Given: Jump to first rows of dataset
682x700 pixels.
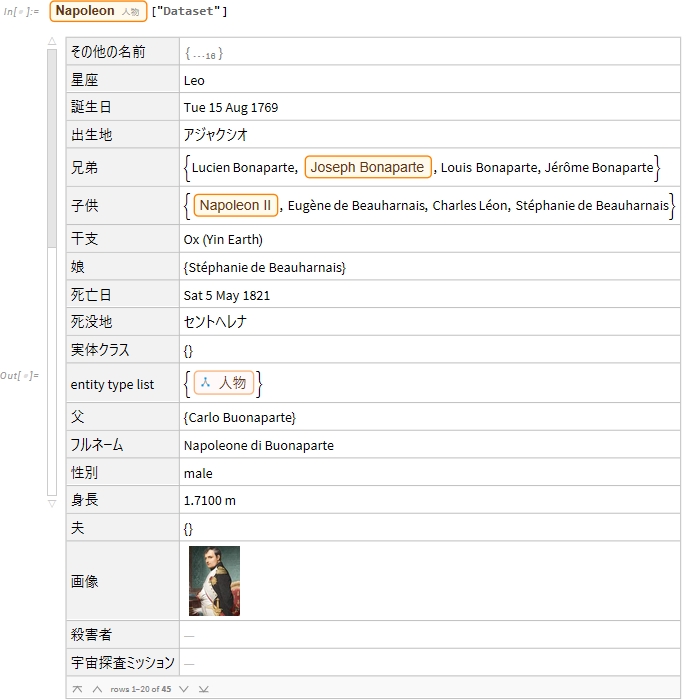Looking at the screenshot, I should click(x=76, y=689).
